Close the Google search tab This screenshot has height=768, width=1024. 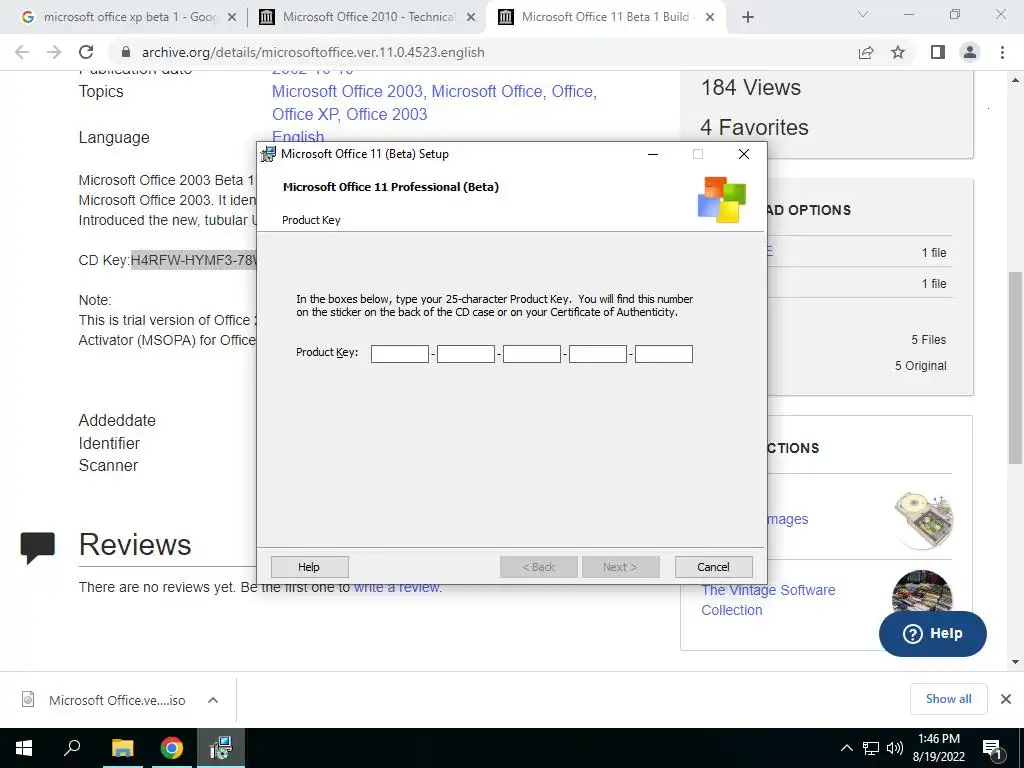coord(232,18)
